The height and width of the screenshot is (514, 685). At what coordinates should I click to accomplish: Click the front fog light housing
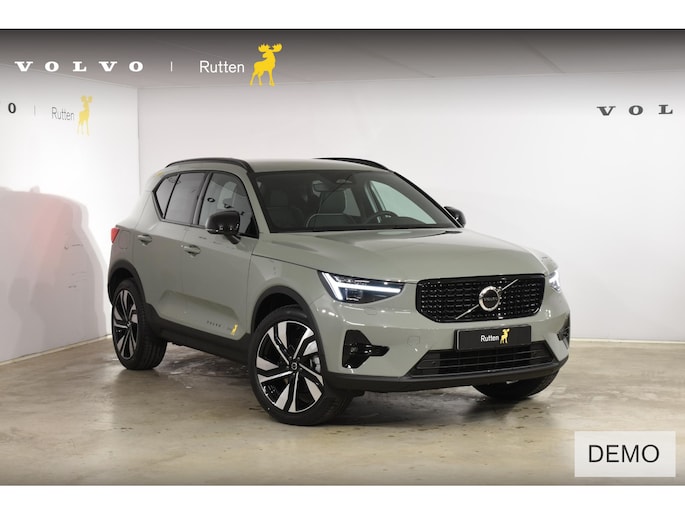coord(363,348)
